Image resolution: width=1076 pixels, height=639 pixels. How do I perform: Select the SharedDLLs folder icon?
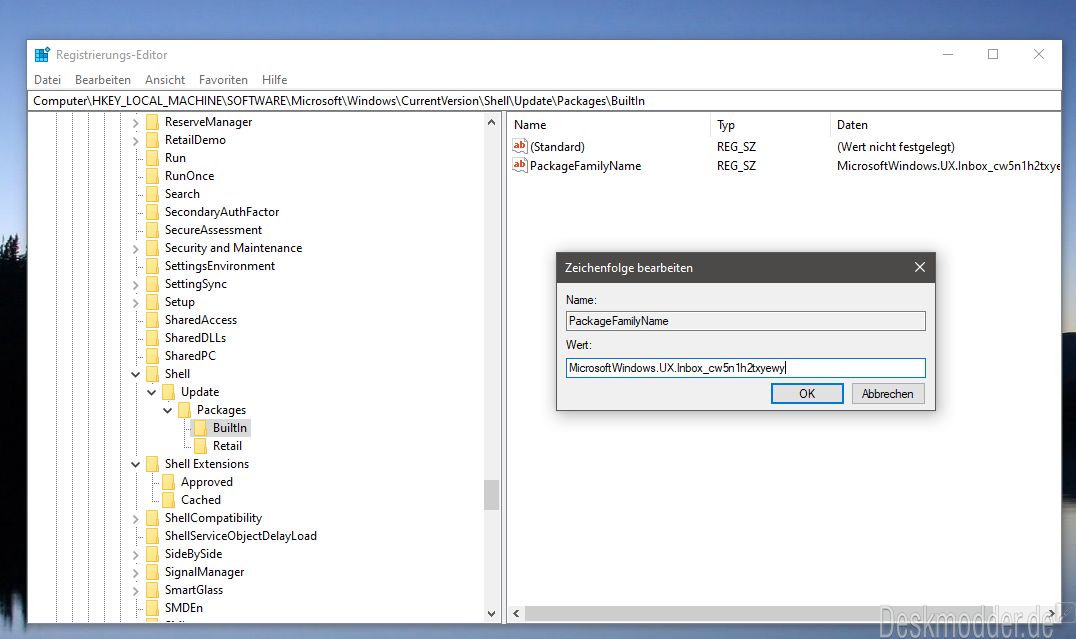152,338
